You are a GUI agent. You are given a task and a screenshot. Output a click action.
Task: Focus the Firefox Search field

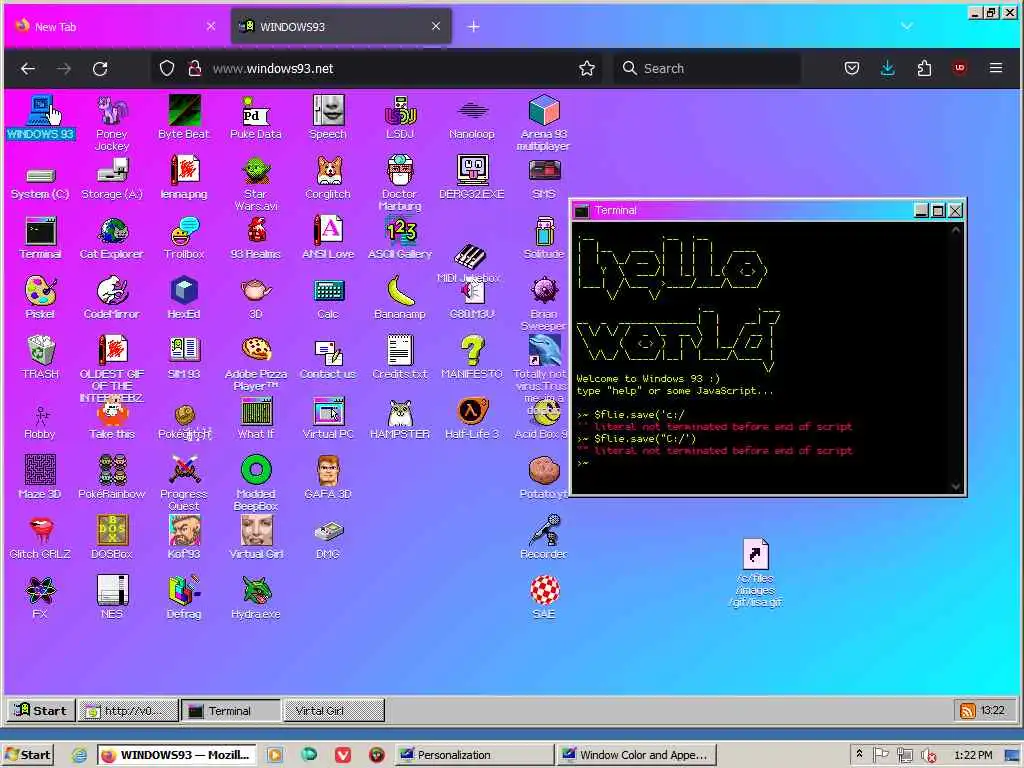tap(707, 69)
